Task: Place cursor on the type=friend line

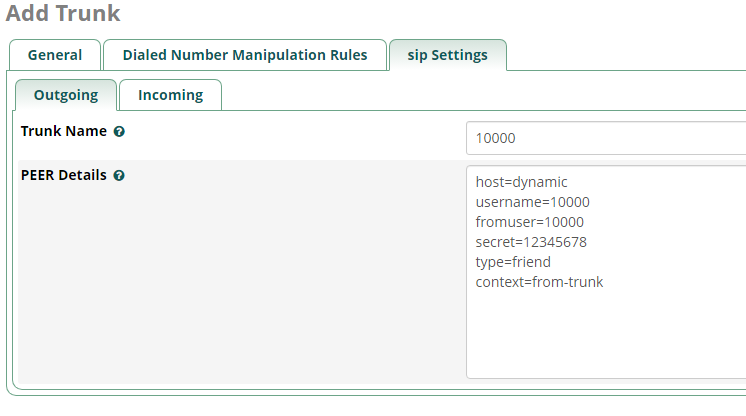Action: (x=513, y=262)
